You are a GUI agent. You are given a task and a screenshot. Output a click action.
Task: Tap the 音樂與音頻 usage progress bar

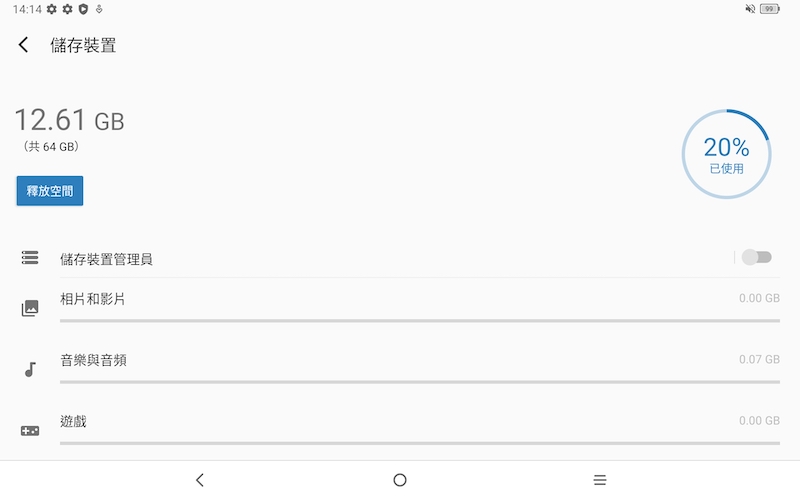[420, 382]
